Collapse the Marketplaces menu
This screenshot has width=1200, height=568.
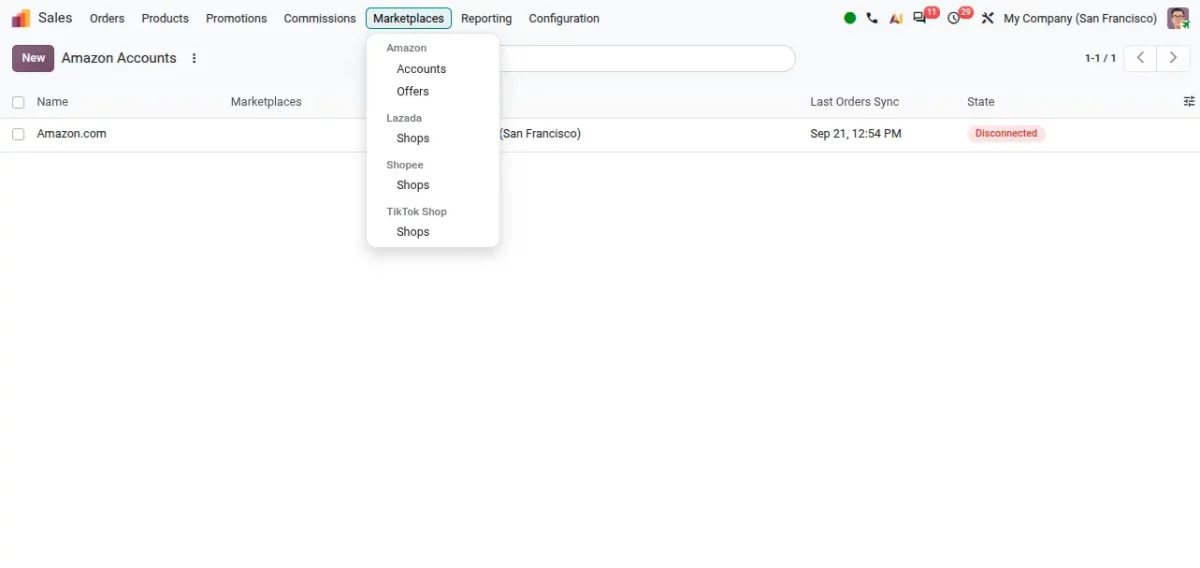[408, 18]
